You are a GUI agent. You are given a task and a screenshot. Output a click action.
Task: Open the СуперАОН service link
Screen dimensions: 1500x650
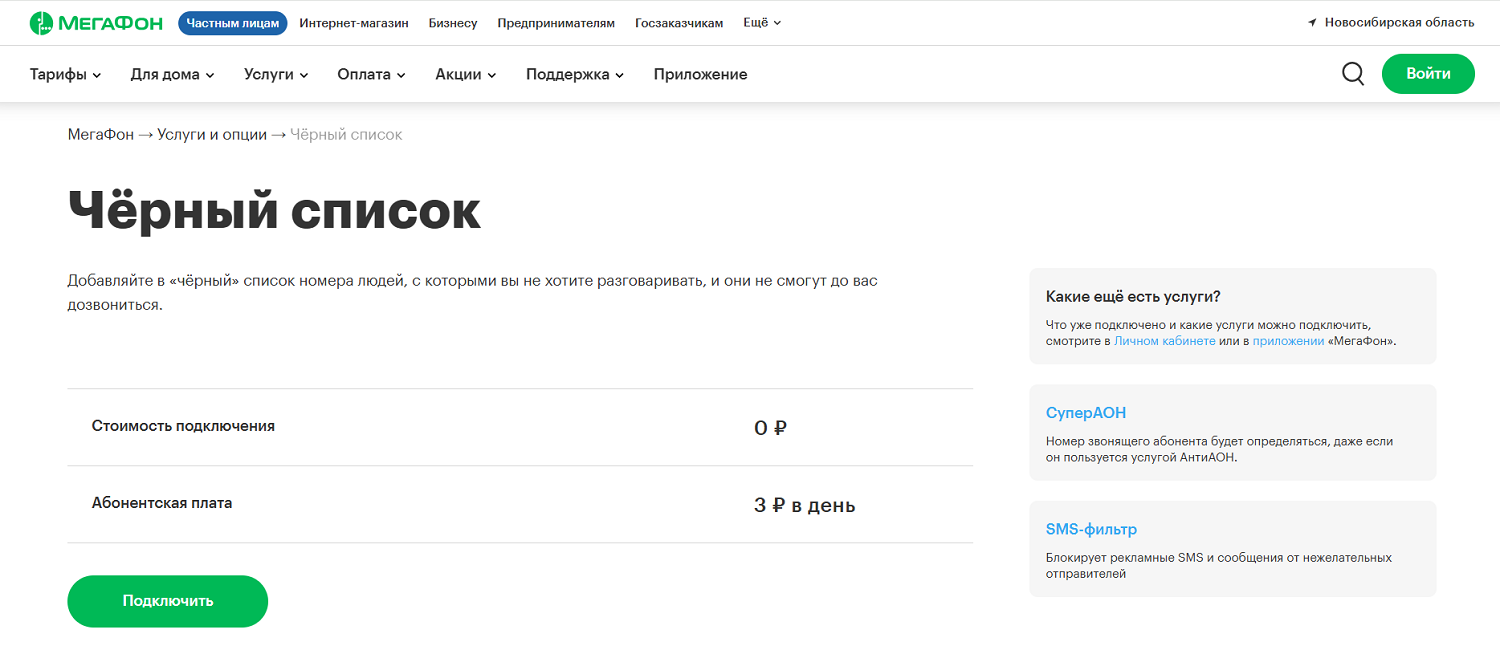(1086, 413)
